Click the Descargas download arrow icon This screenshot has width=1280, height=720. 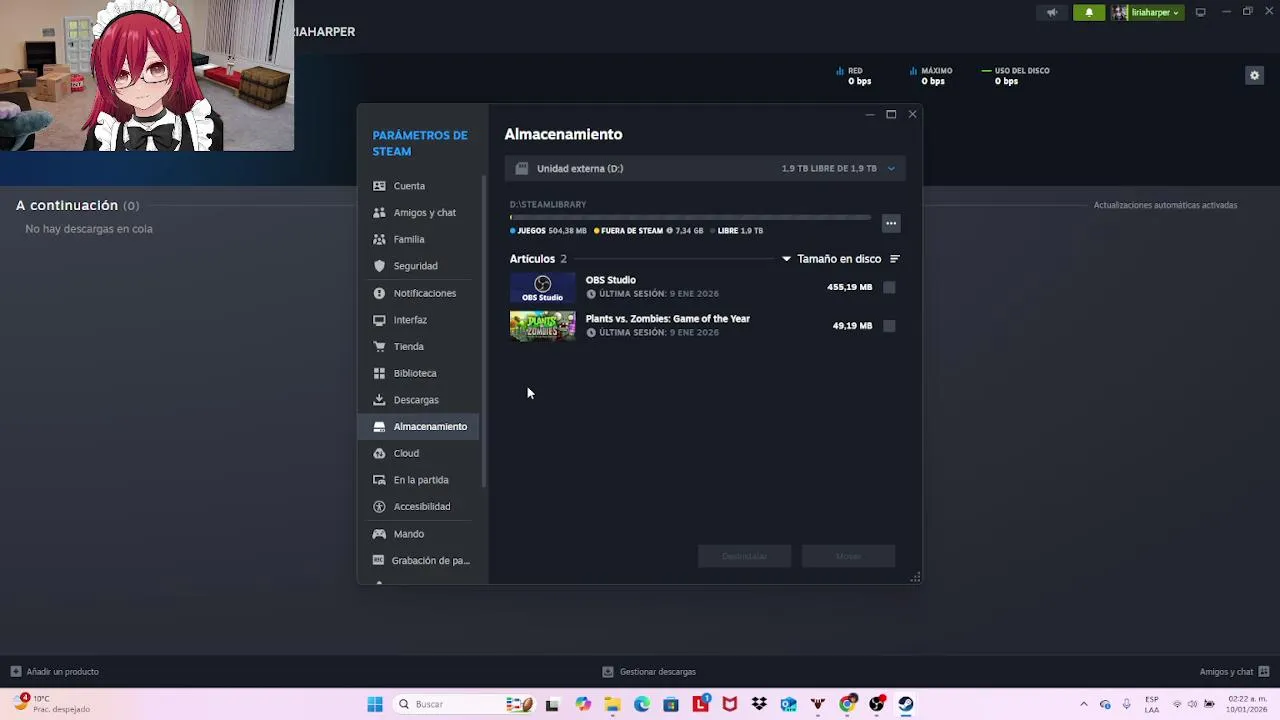click(x=379, y=400)
